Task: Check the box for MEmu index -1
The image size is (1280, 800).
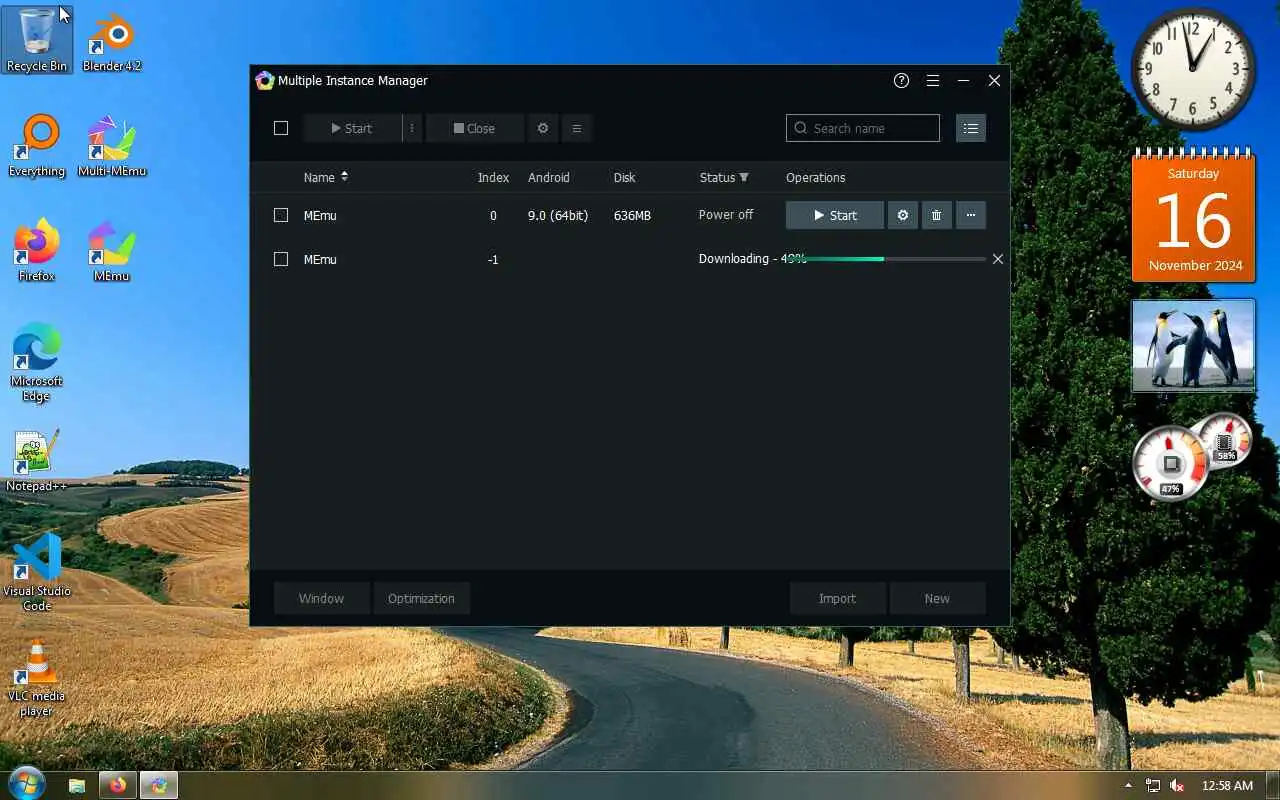Action: (281, 259)
